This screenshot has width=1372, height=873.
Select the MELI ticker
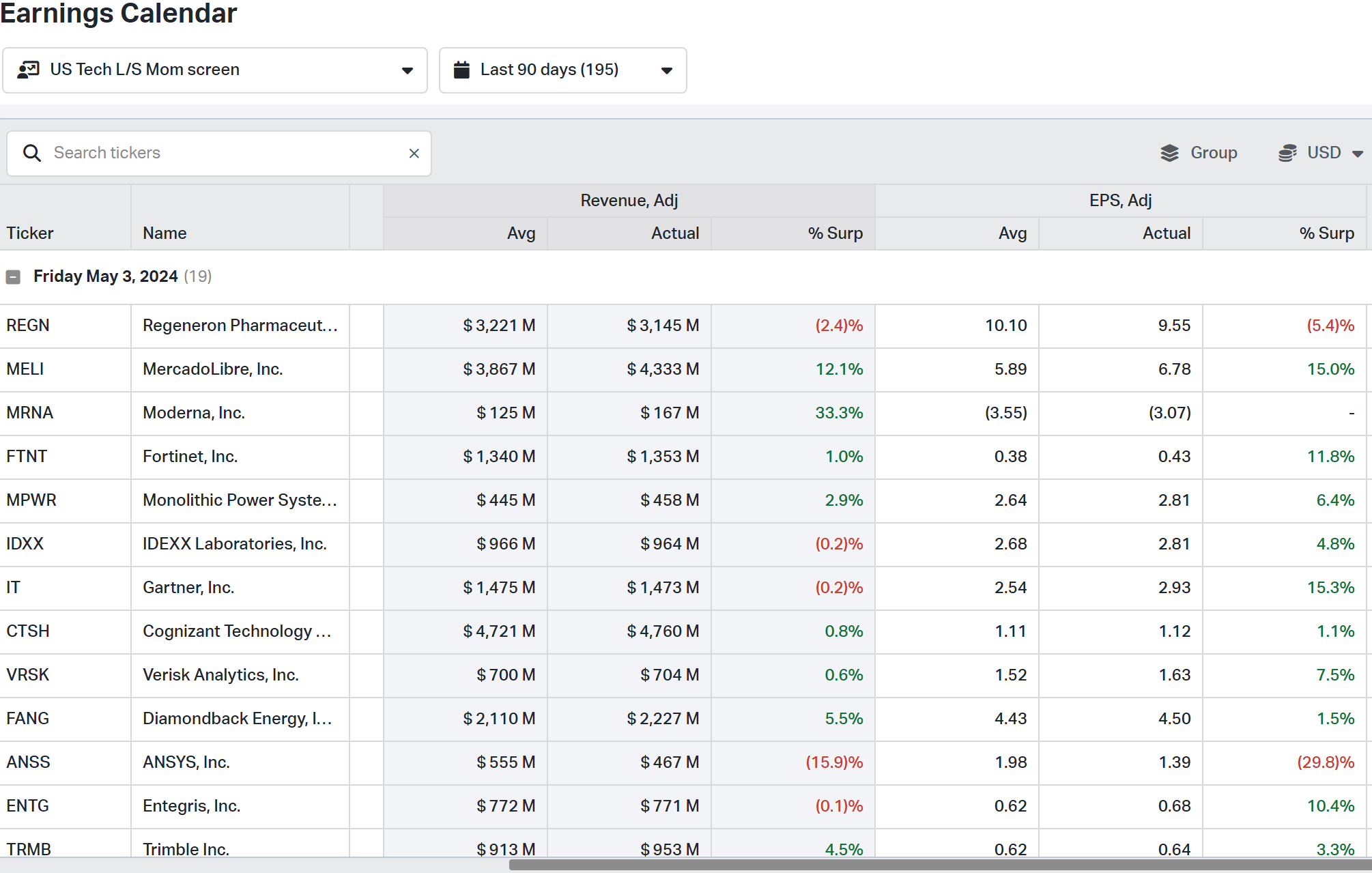[25, 369]
